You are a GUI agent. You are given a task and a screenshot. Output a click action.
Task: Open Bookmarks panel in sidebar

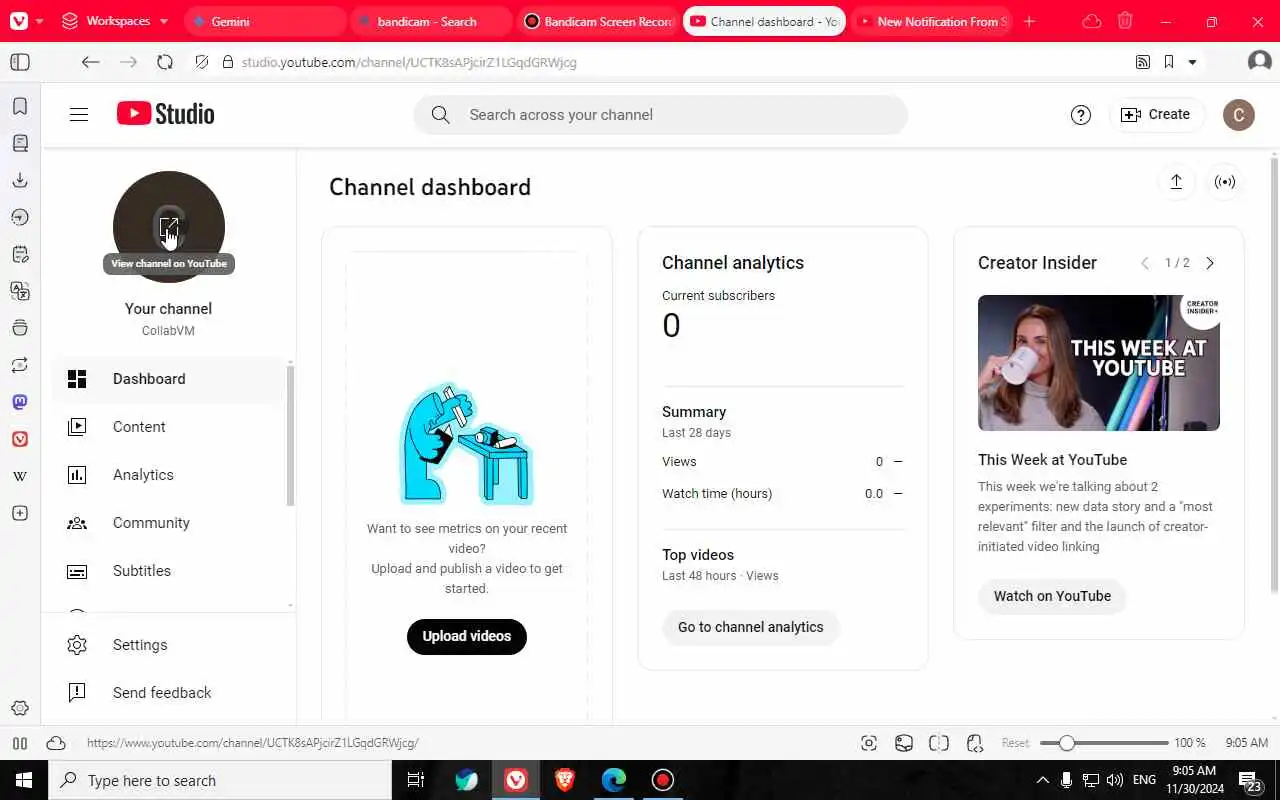(x=20, y=106)
